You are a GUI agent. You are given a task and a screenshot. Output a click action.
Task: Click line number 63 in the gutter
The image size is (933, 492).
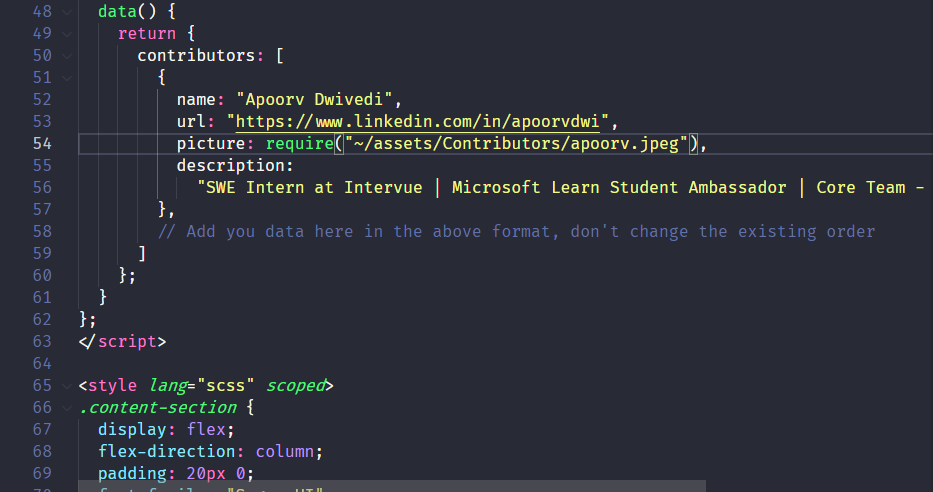42,341
